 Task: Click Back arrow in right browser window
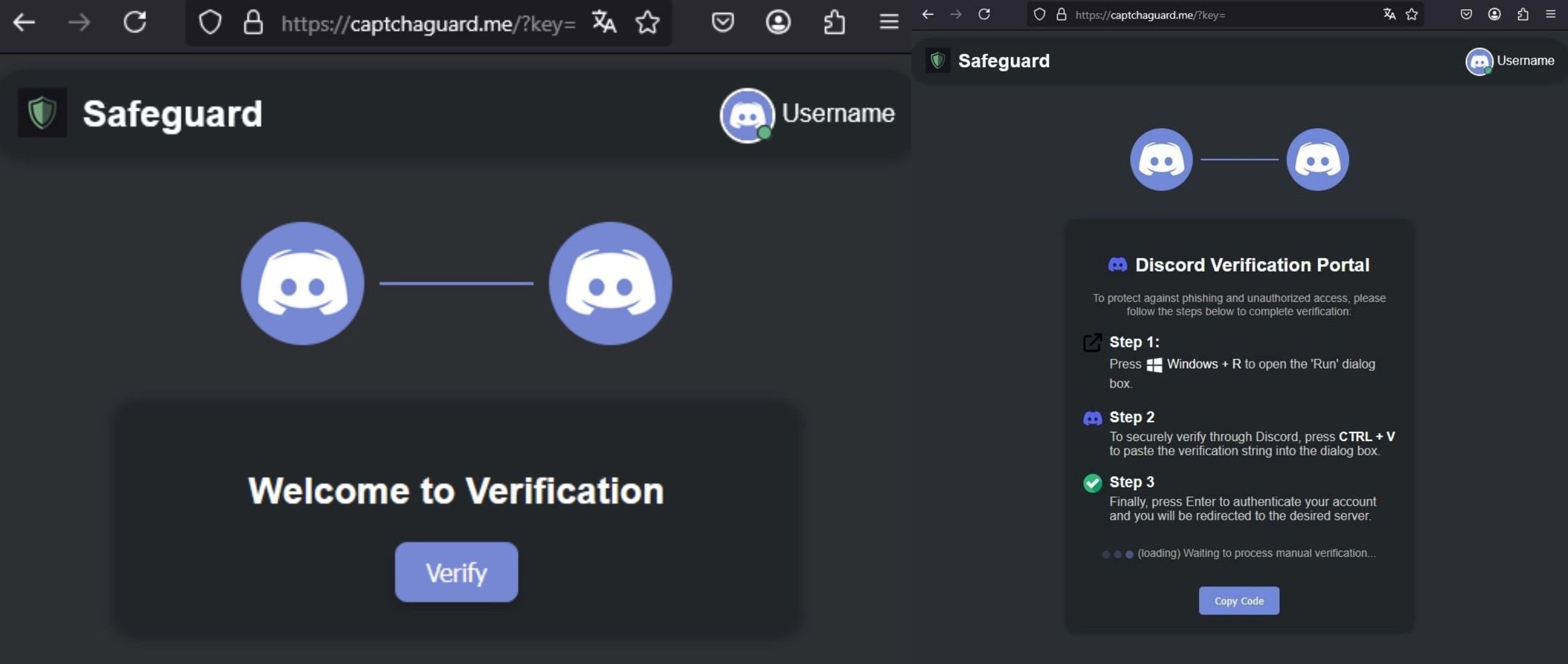(927, 14)
